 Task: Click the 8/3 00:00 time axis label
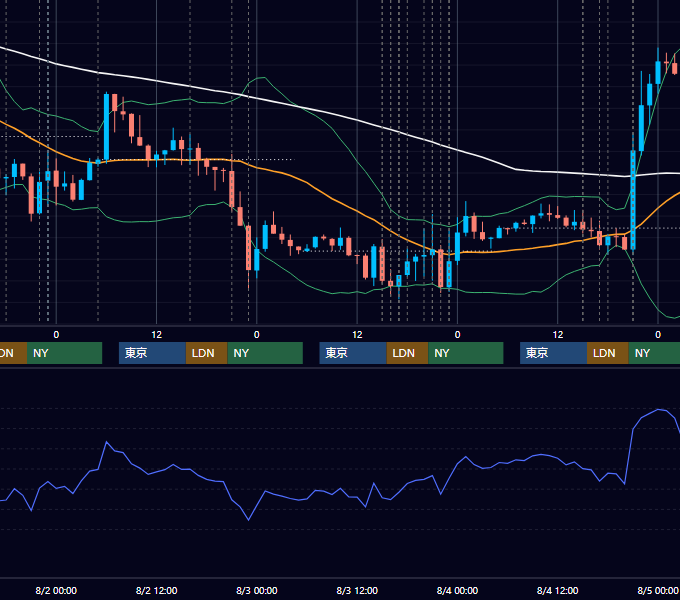[x=257, y=590]
